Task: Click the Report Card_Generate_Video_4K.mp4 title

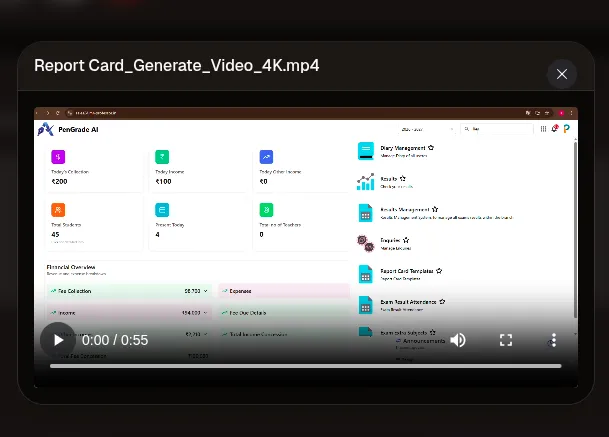Action: [177, 65]
